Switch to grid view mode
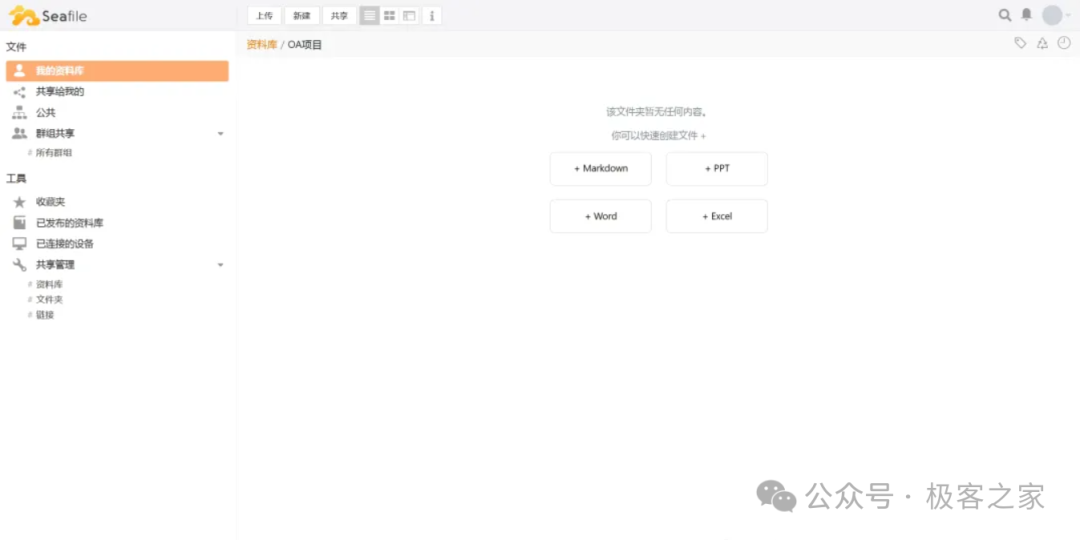Image resolution: width=1080 pixels, height=540 pixels. point(390,16)
